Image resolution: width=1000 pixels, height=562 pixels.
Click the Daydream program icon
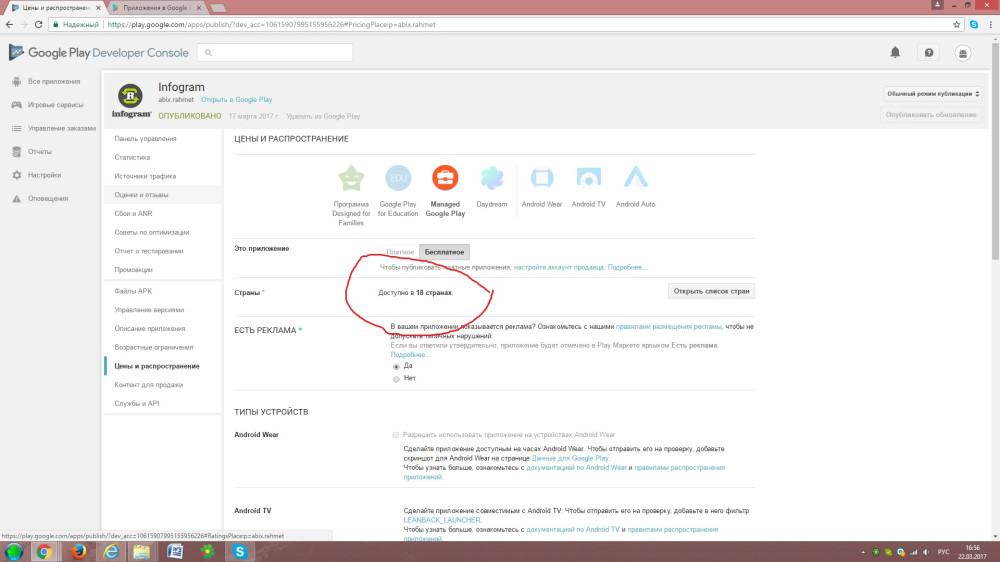pyautogui.click(x=492, y=178)
